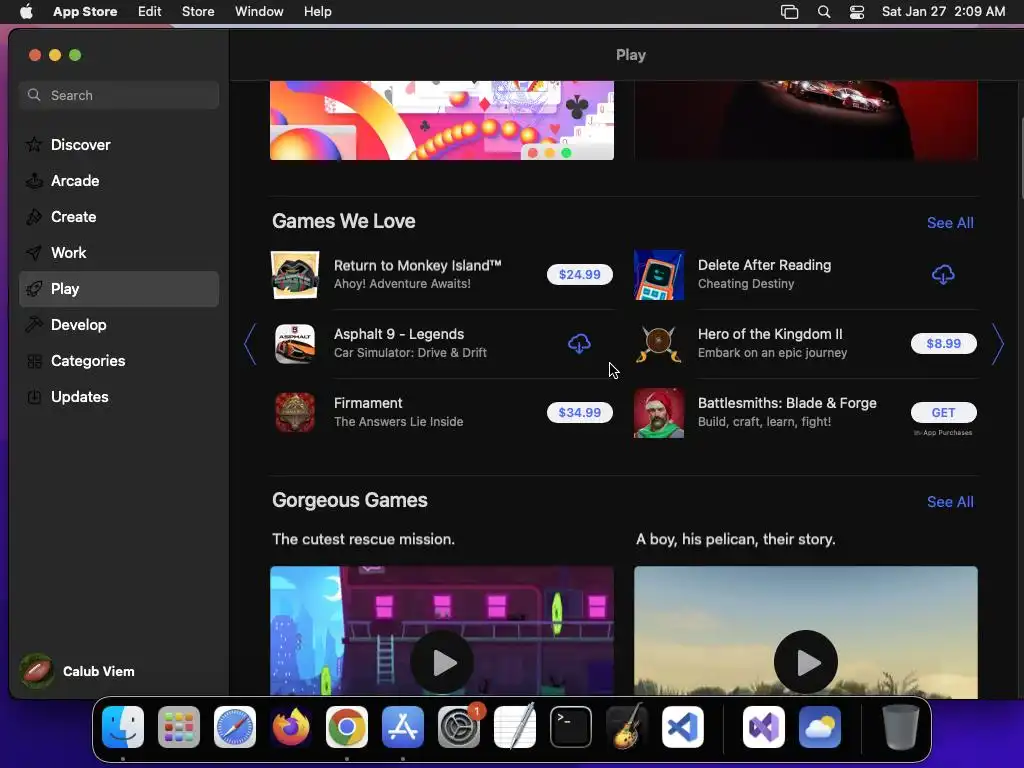This screenshot has height=768, width=1024.
Task: Open the Firmament app icon
Action: point(295,413)
